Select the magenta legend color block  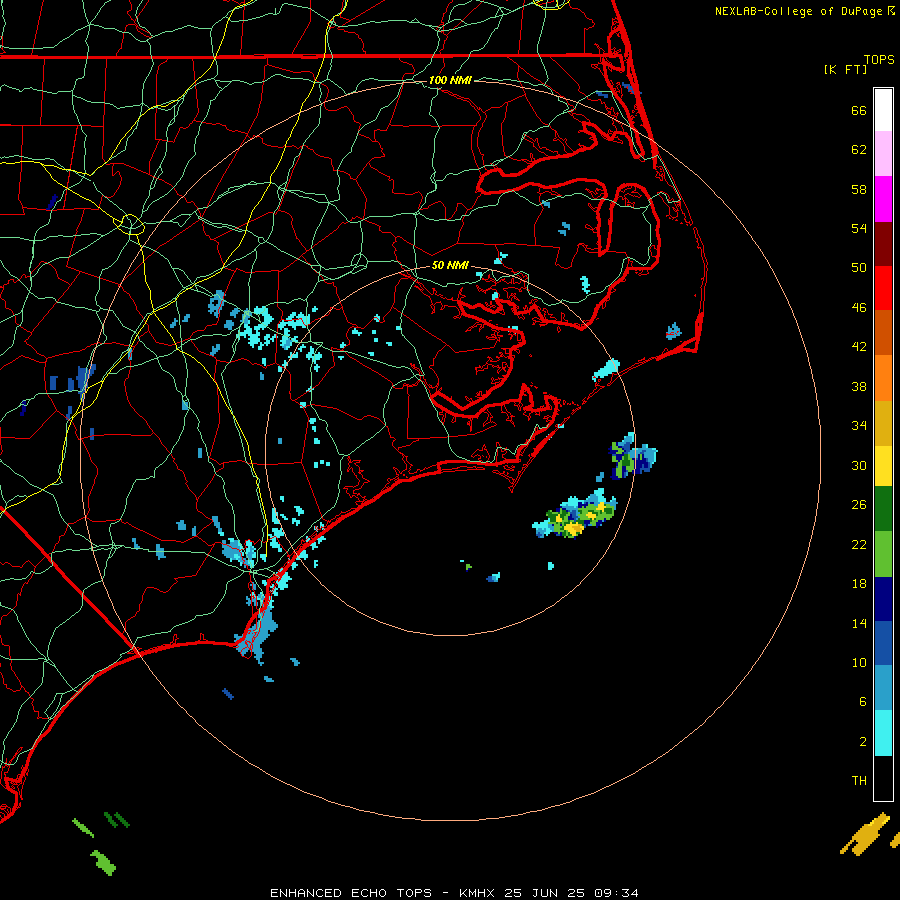883,199
